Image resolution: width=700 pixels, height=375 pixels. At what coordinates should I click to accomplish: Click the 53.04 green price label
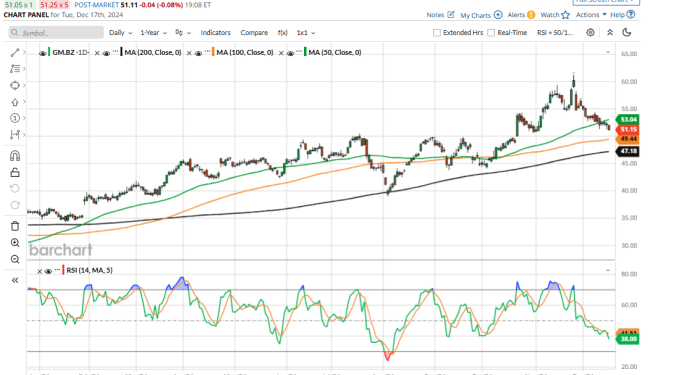(627, 119)
